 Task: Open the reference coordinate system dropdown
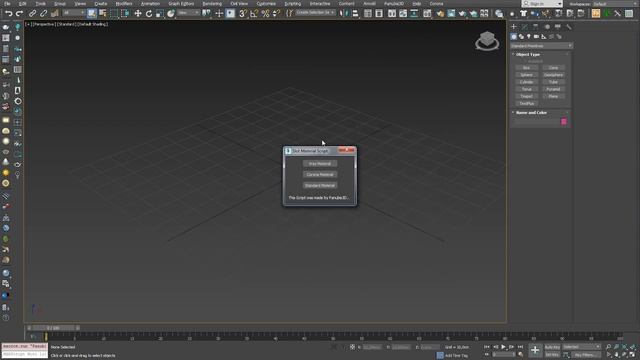click(188, 13)
